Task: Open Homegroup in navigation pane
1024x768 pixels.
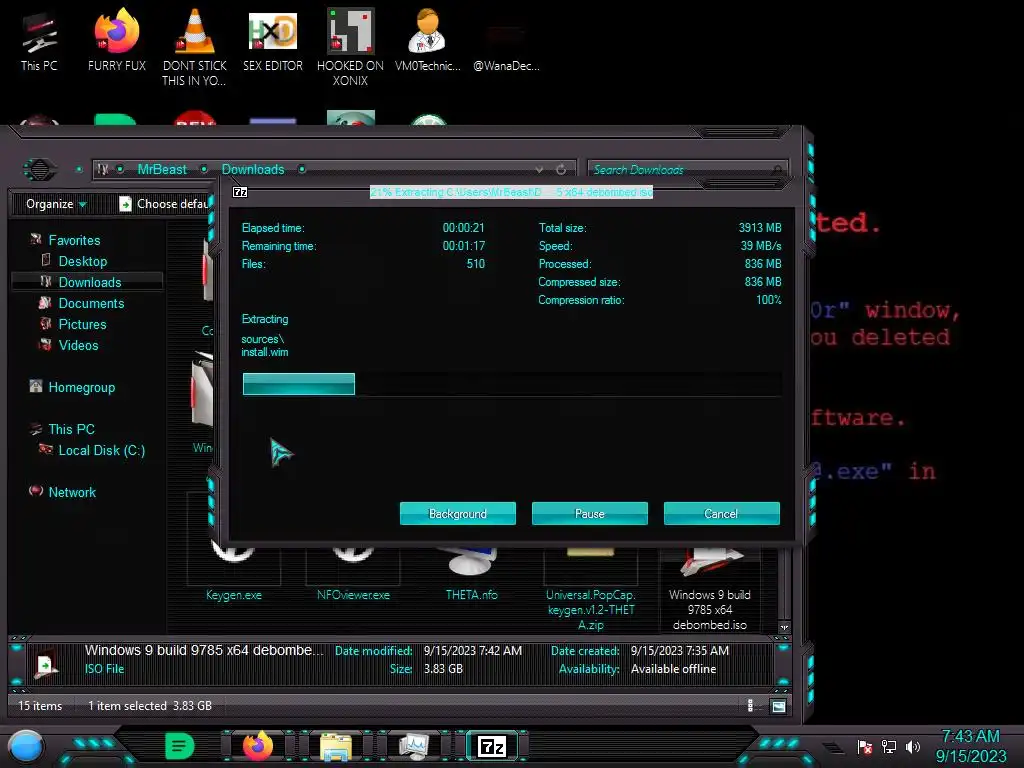Action: pyautogui.click(x=81, y=387)
